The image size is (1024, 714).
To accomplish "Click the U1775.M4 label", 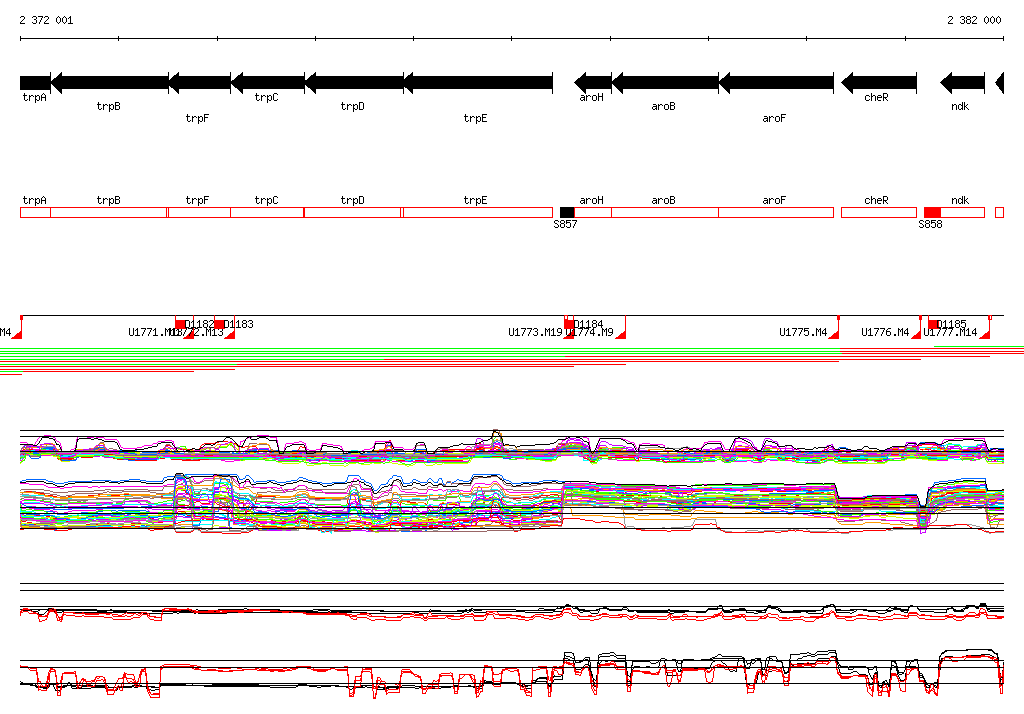I will pos(803,333).
